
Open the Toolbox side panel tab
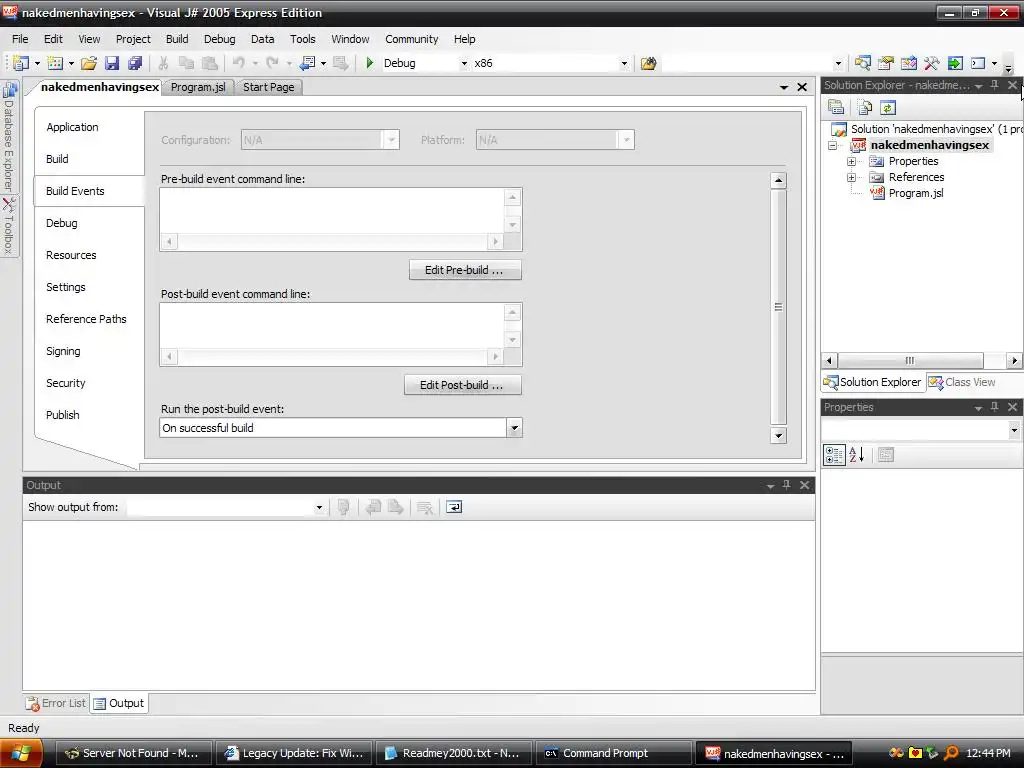coord(8,225)
